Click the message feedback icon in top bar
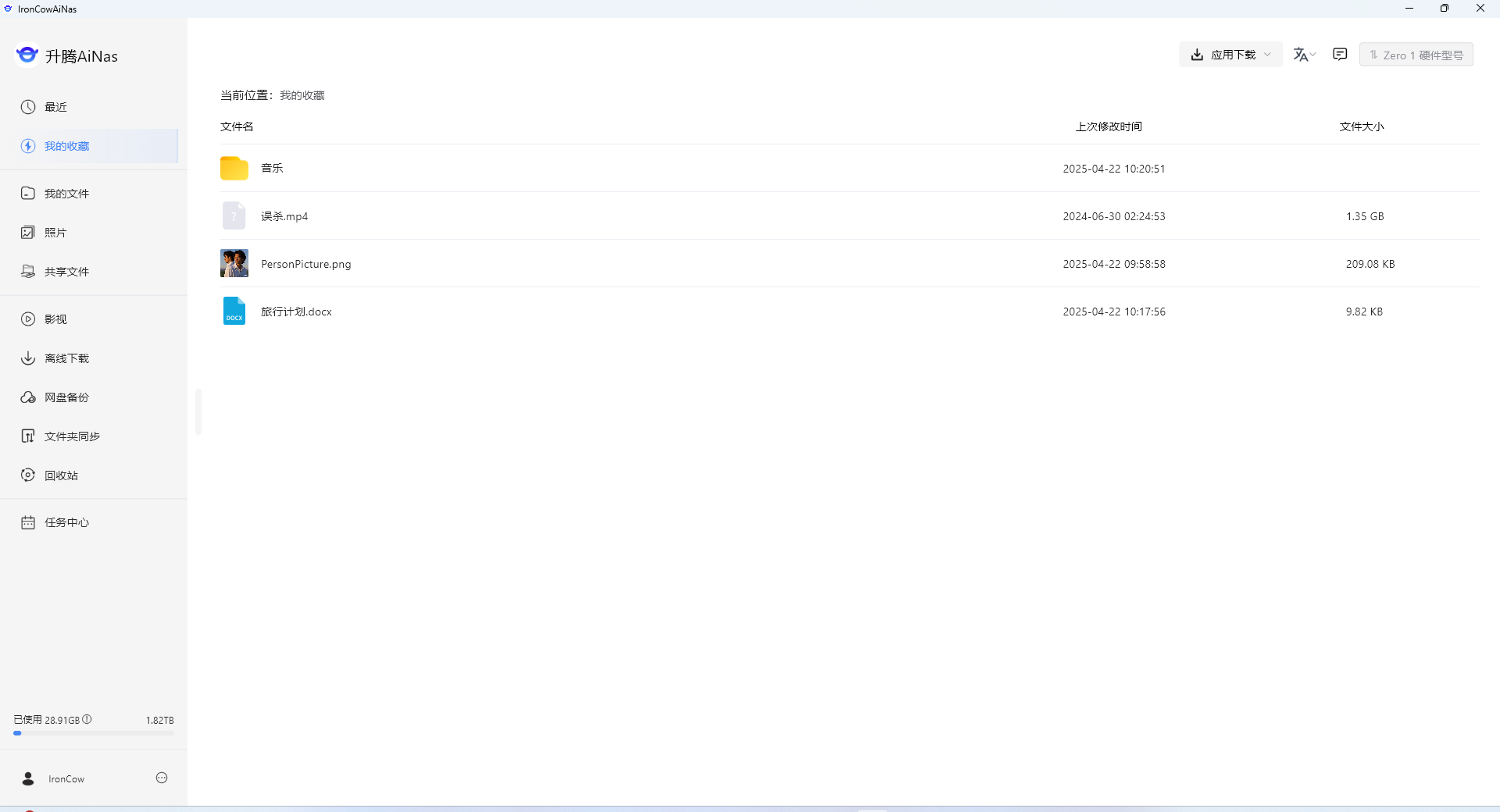The width and height of the screenshot is (1500, 812). (1340, 55)
